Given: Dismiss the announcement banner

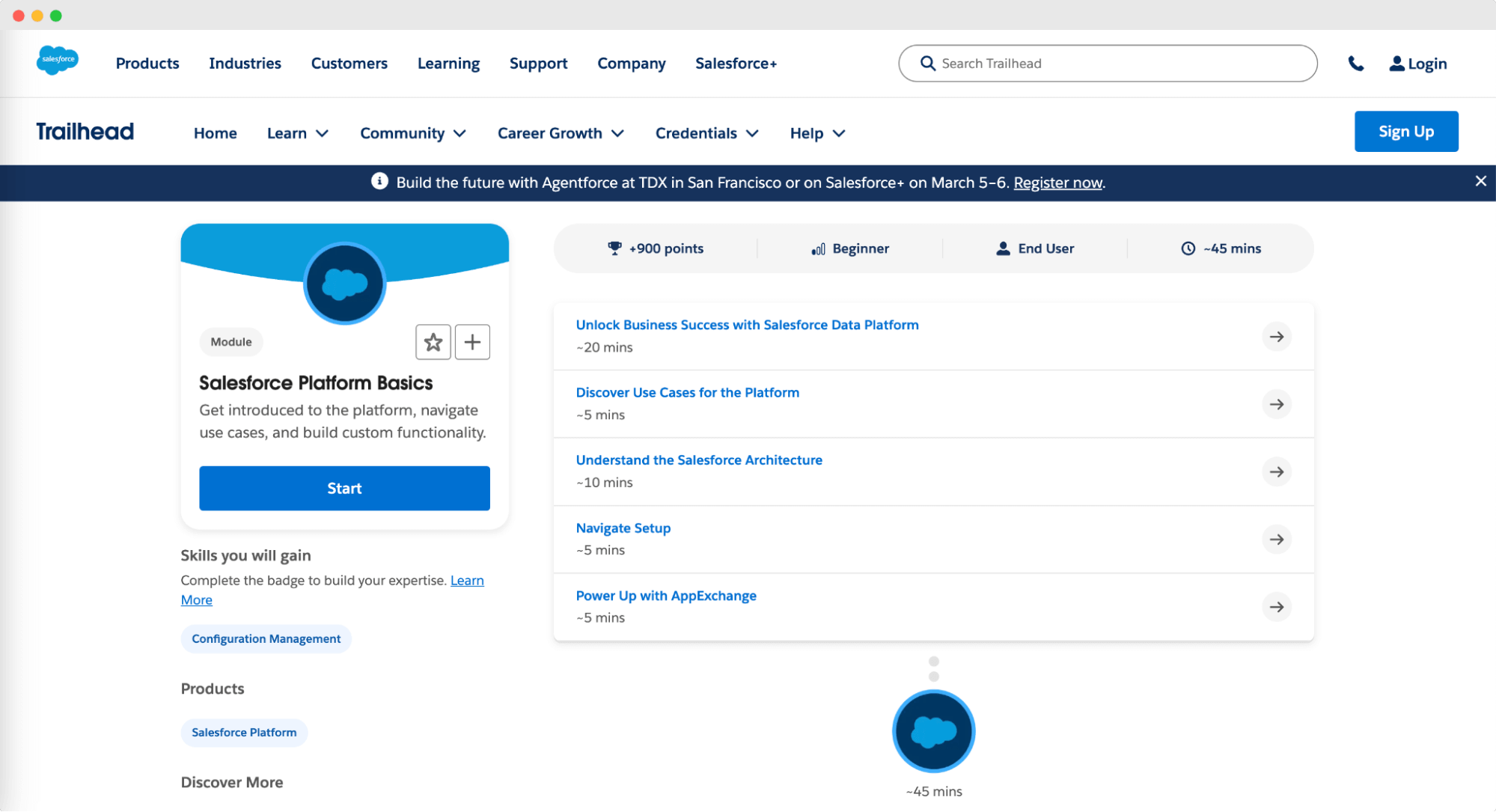Looking at the screenshot, I should (x=1480, y=181).
